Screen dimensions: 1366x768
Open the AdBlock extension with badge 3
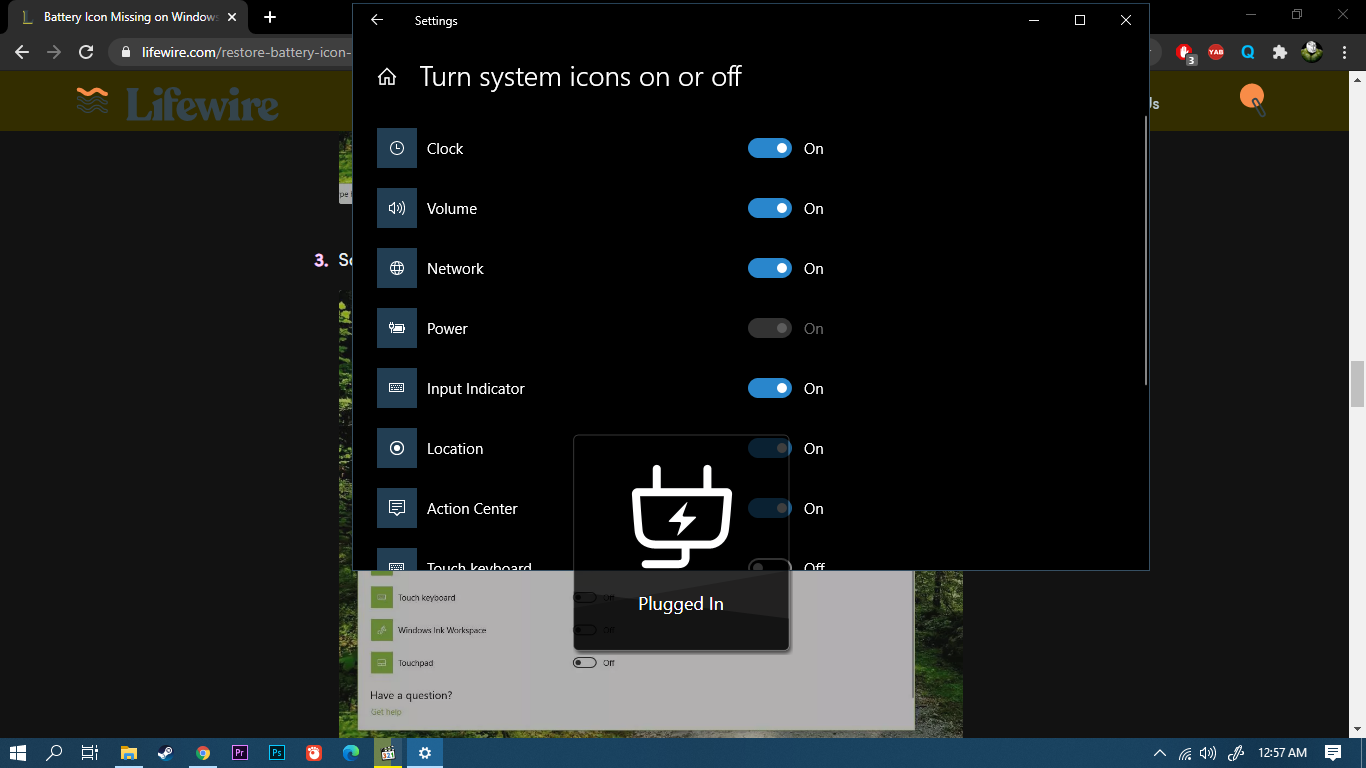coord(1185,52)
